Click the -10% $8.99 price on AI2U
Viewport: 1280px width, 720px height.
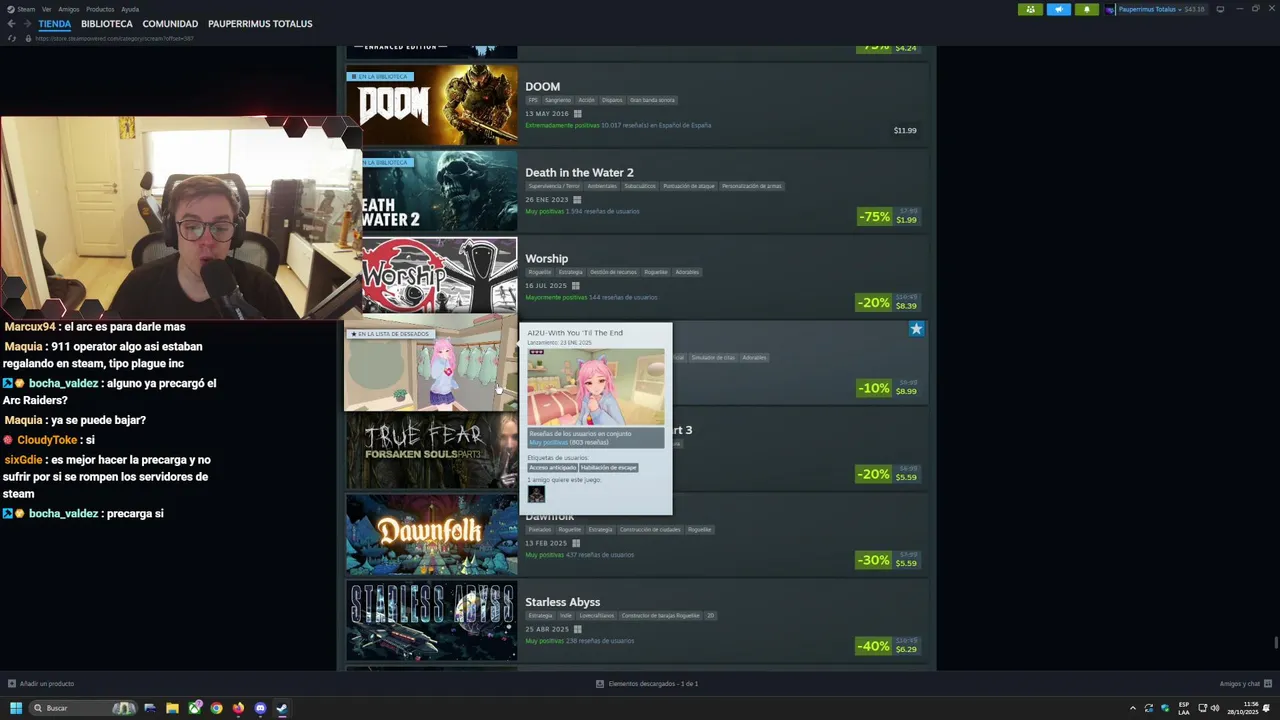[x=889, y=388]
